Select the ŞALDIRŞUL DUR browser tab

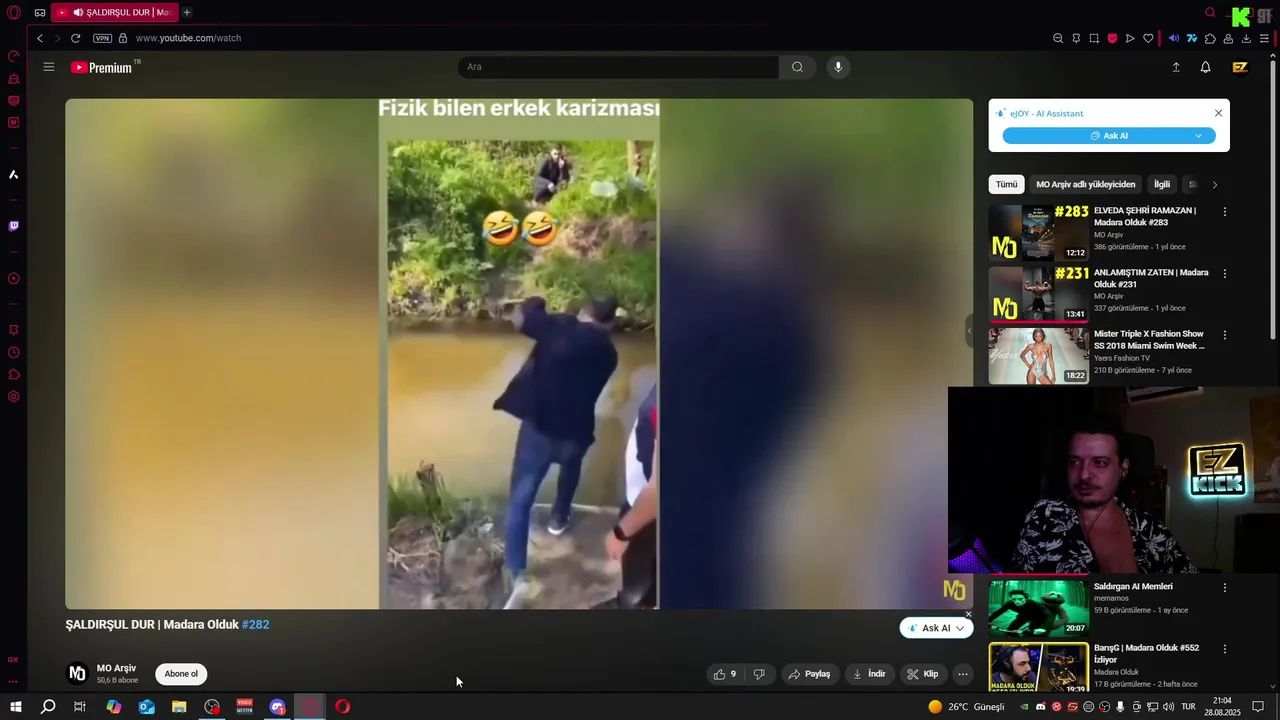click(x=114, y=12)
